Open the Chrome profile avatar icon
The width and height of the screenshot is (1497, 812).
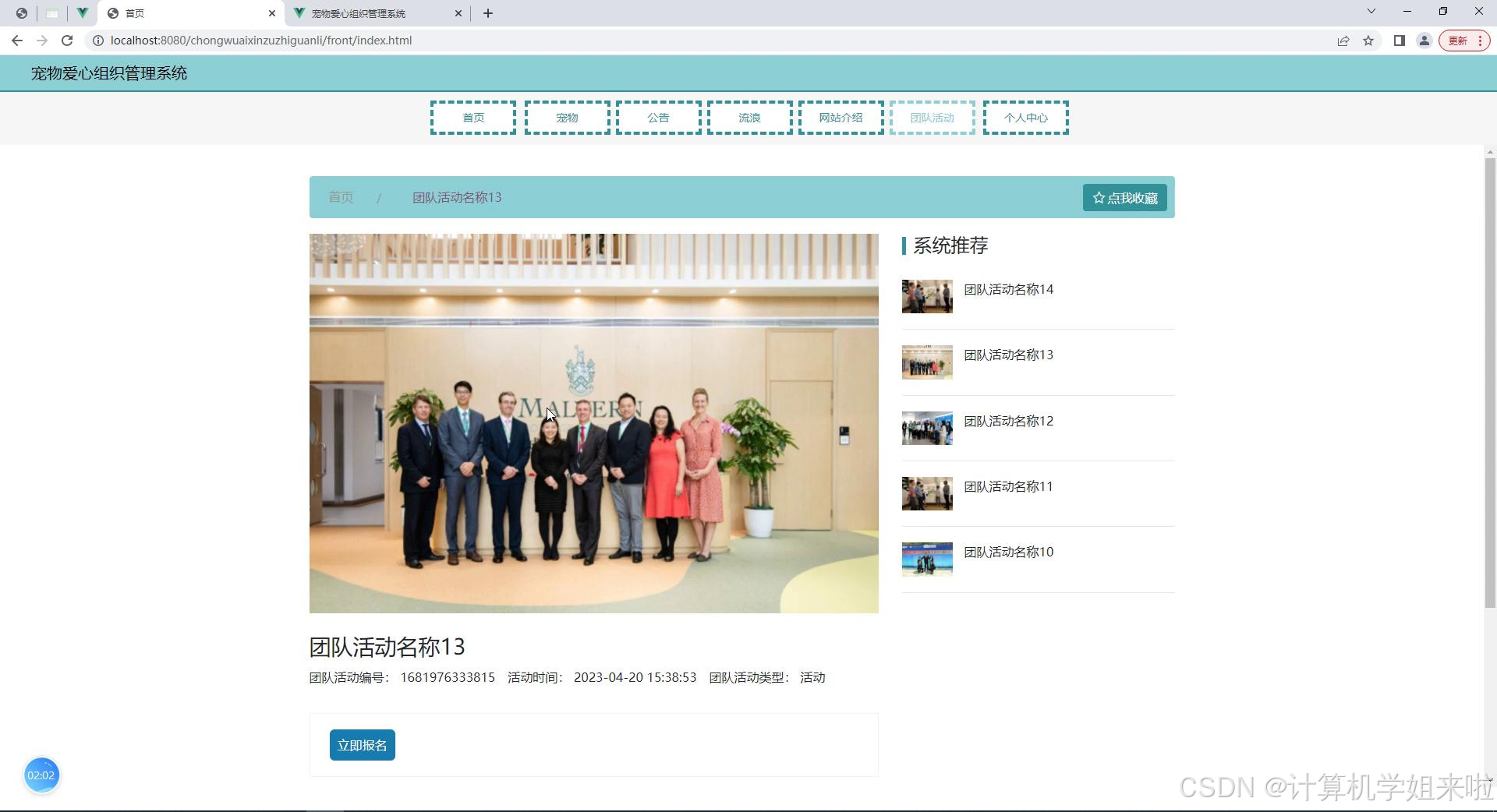[1424, 41]
